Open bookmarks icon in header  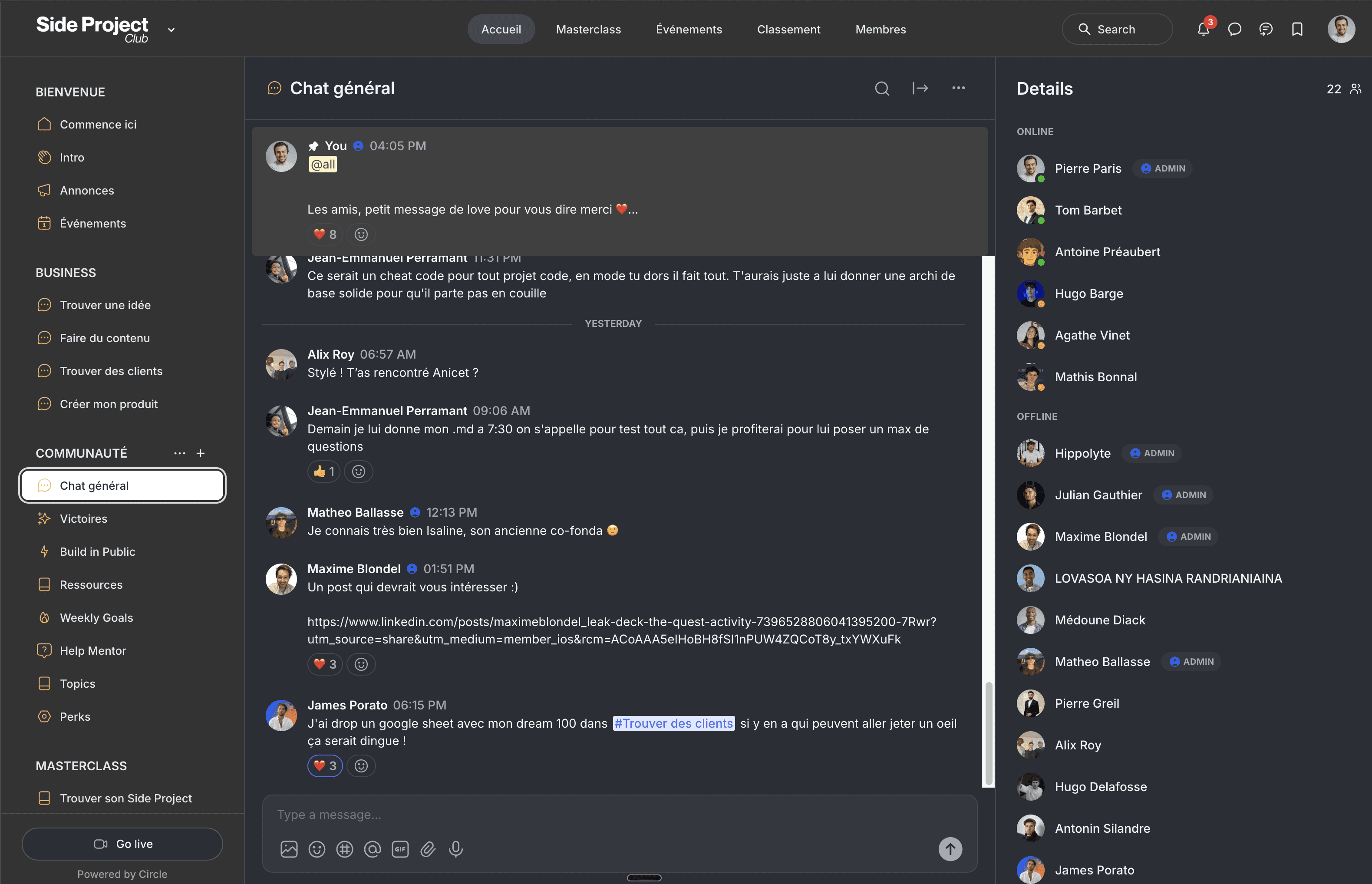pyautogui.click(x=1297, y=29)
